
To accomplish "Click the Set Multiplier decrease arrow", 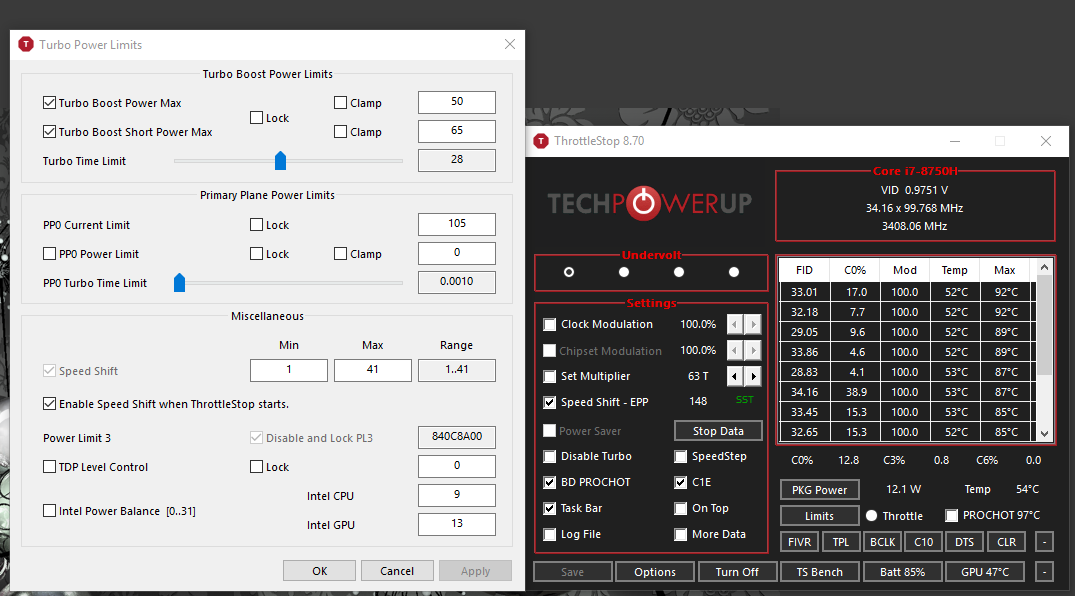I will click(735, 376).
